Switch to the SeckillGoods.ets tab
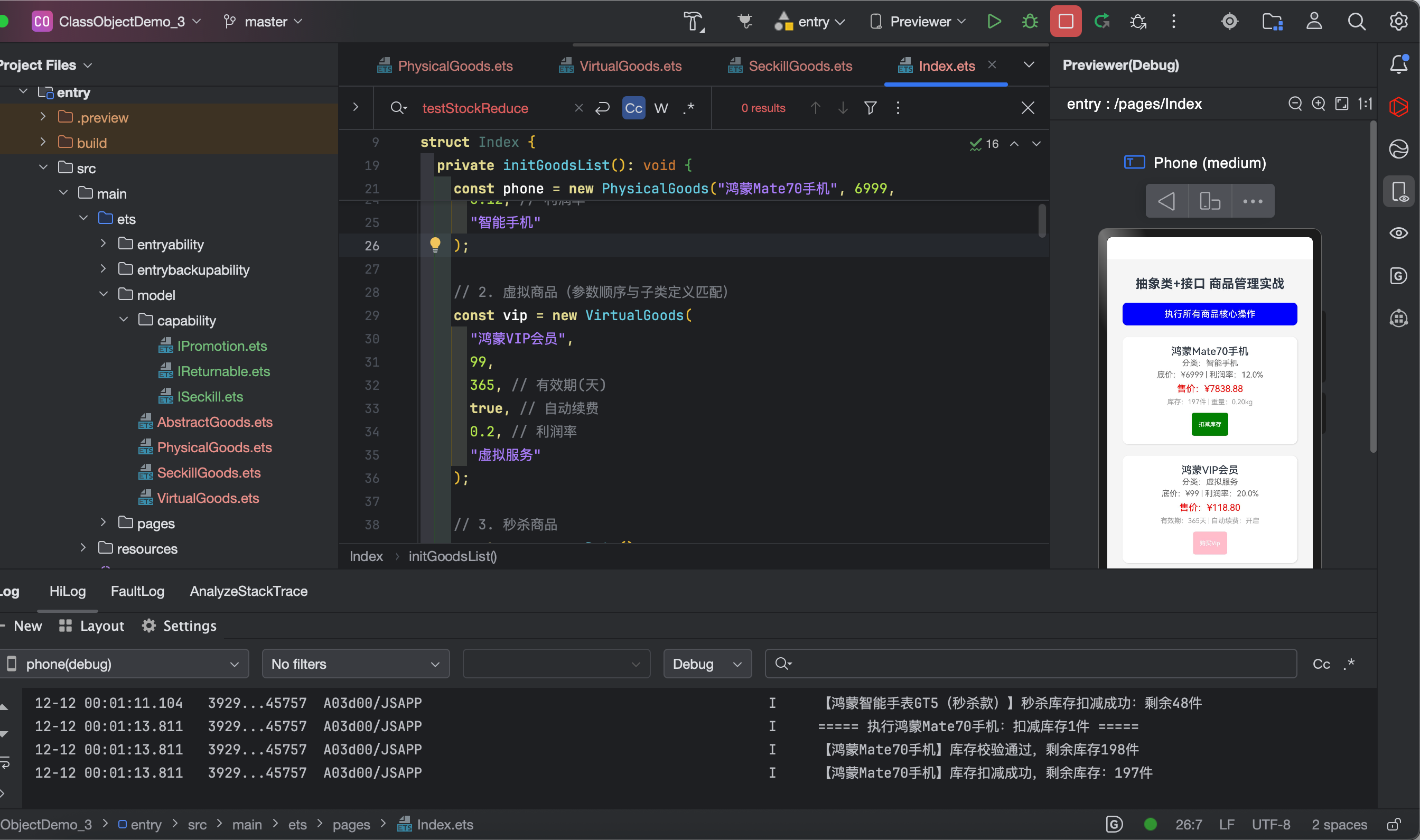 click(x=800, y=66)
